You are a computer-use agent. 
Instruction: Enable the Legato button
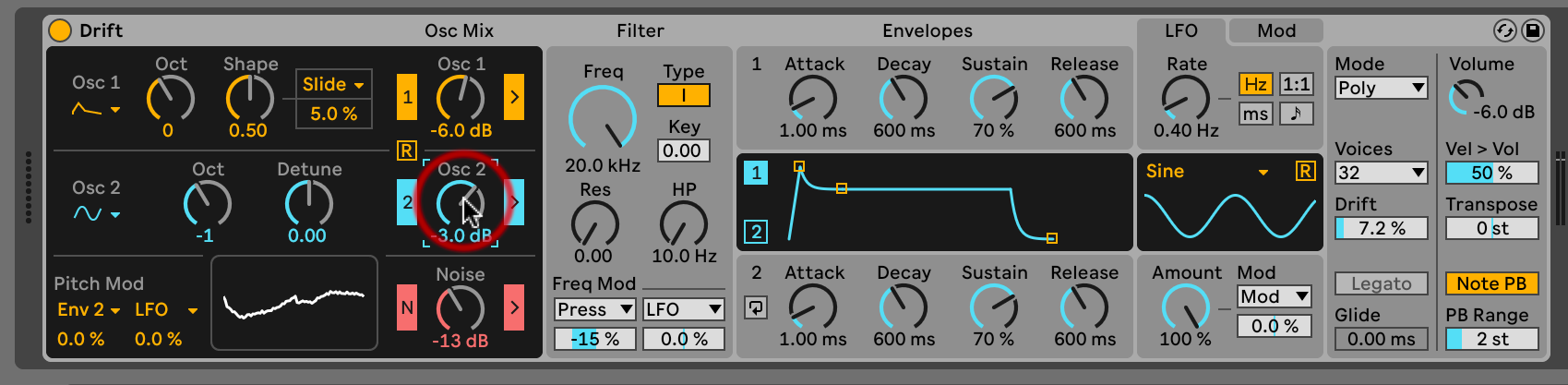[x=1382, y=283]
